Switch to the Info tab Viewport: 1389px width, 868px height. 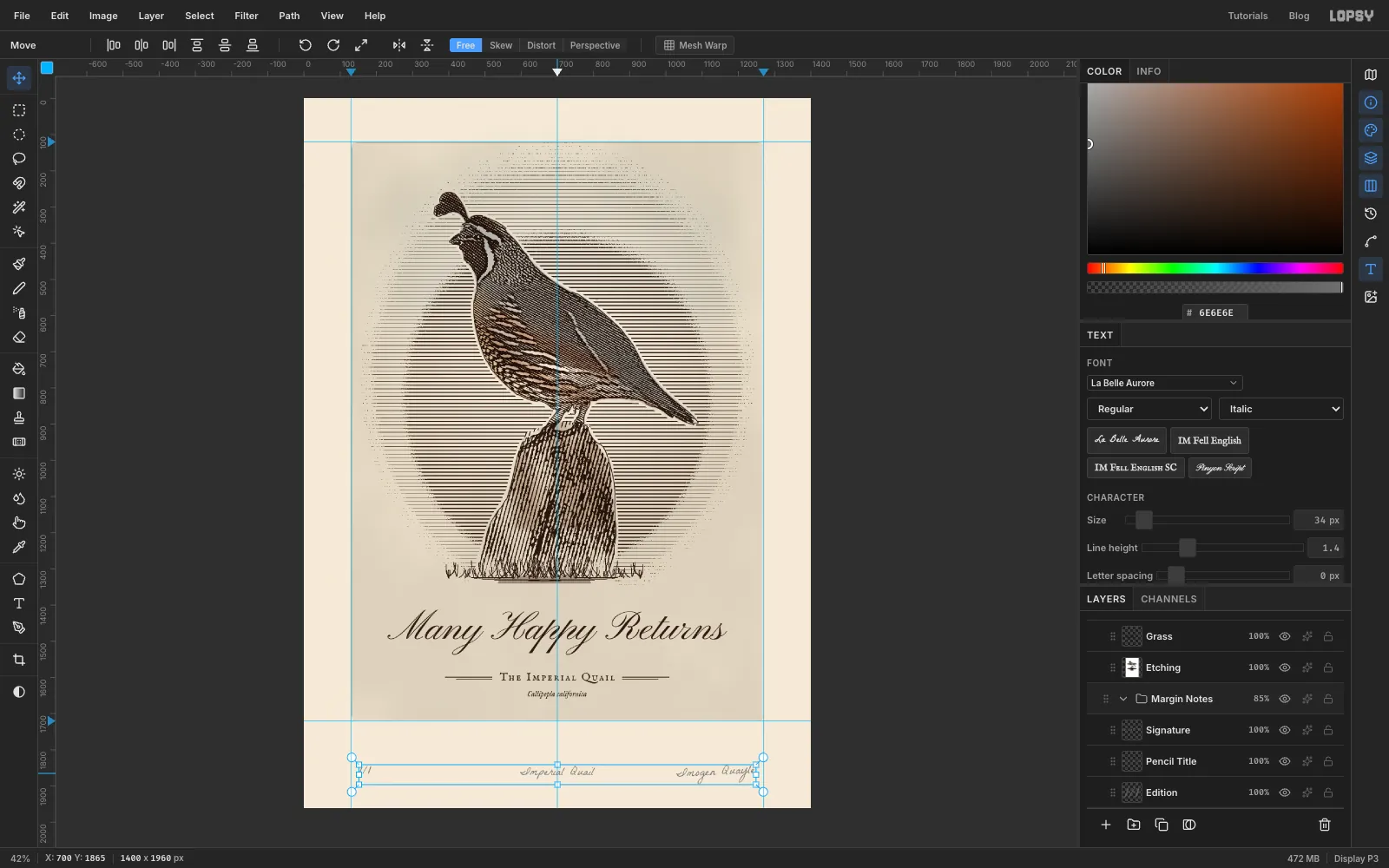coord(1149,71)
